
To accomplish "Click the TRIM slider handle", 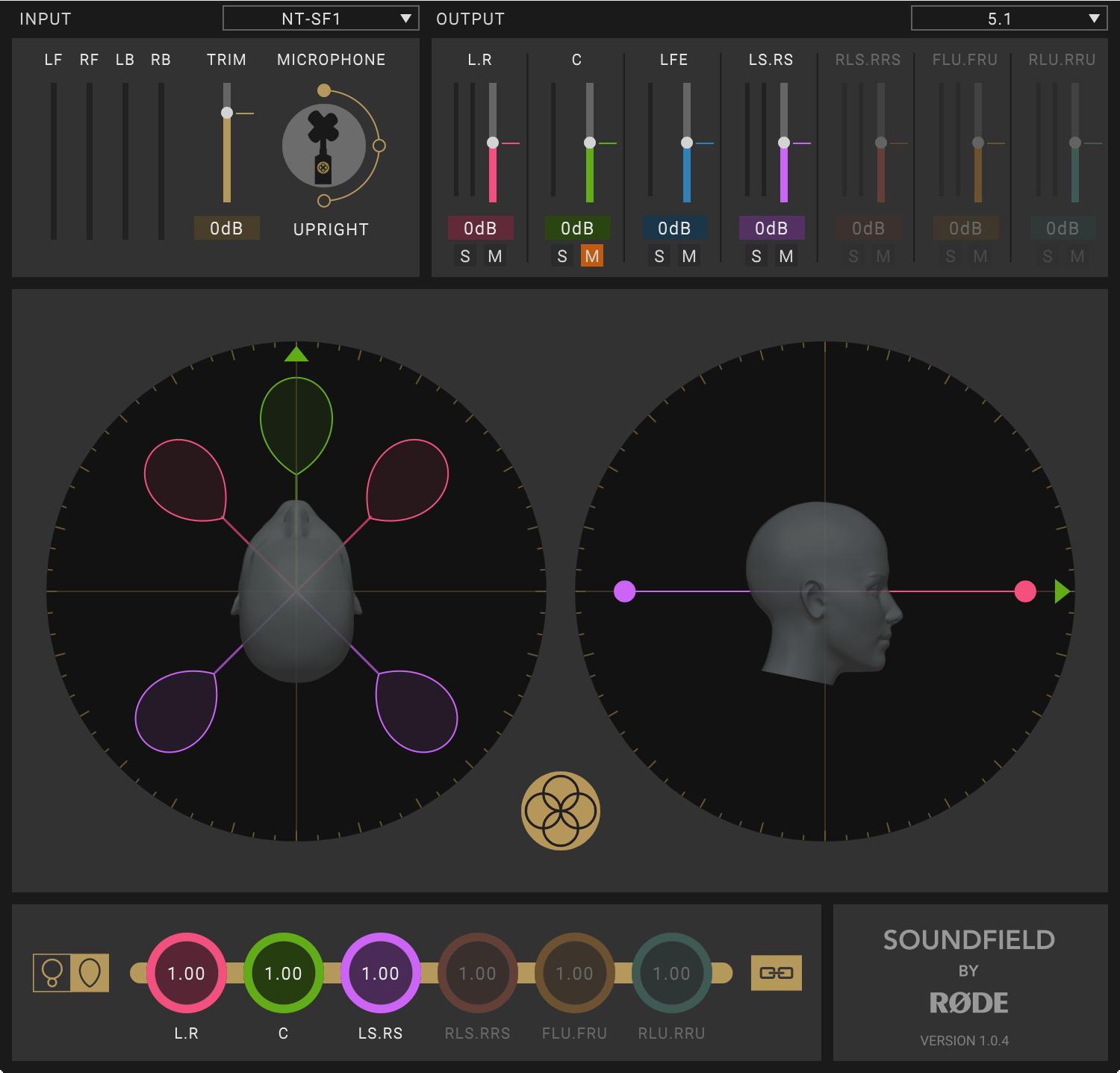I will tap(227, 113).
